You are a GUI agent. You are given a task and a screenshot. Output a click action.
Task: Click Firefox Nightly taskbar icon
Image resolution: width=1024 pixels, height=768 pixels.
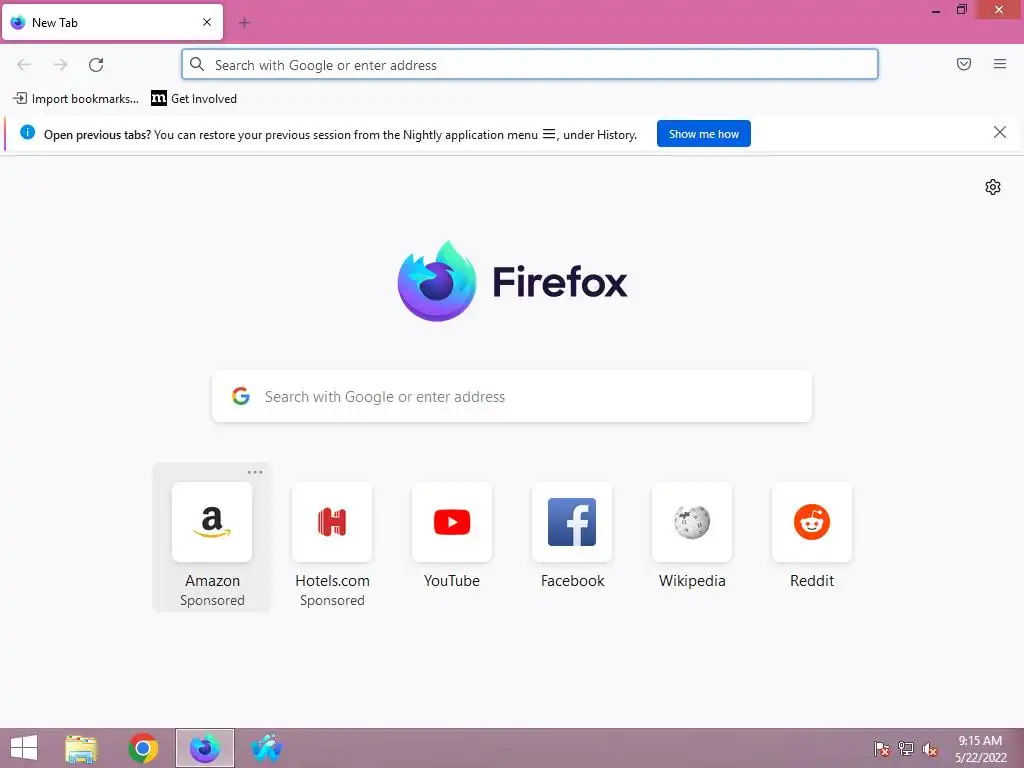point(205,748)
